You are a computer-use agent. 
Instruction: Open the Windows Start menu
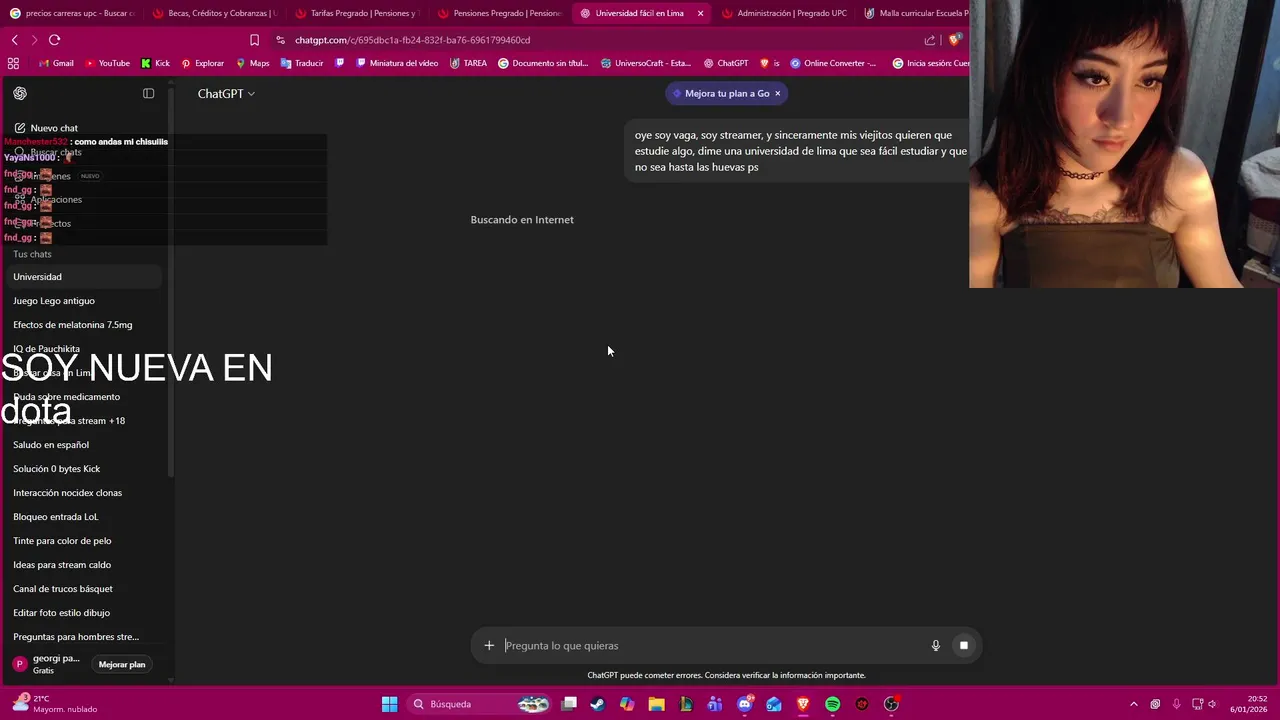389,704
